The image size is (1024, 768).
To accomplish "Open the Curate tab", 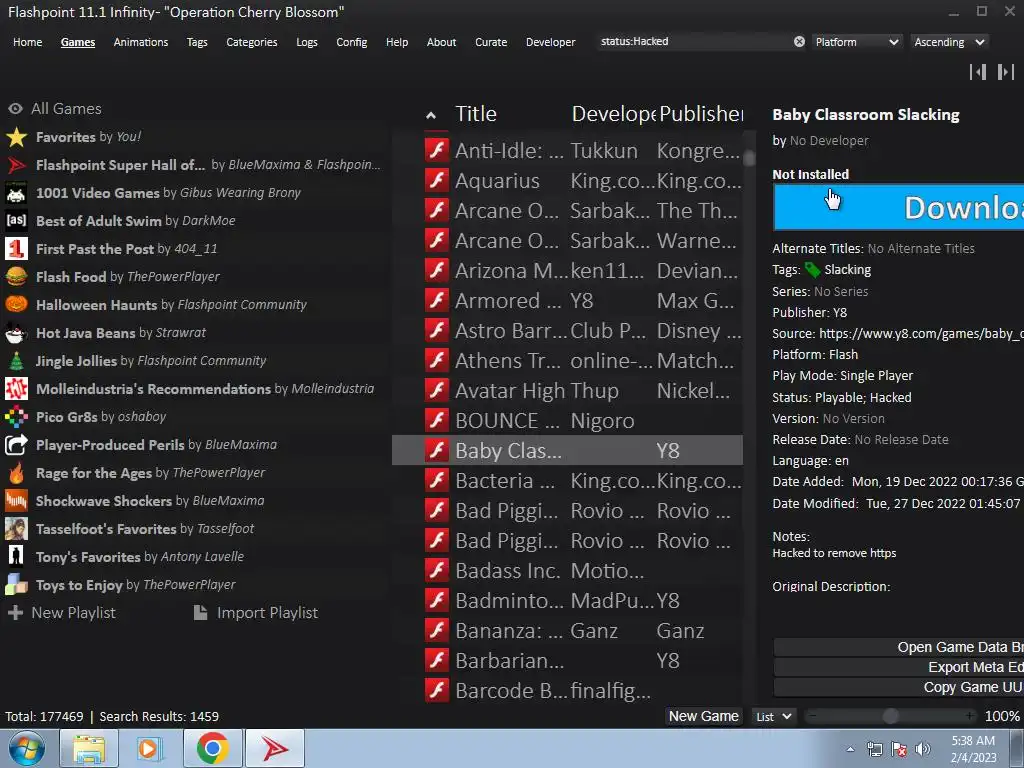I will point(491,42).
